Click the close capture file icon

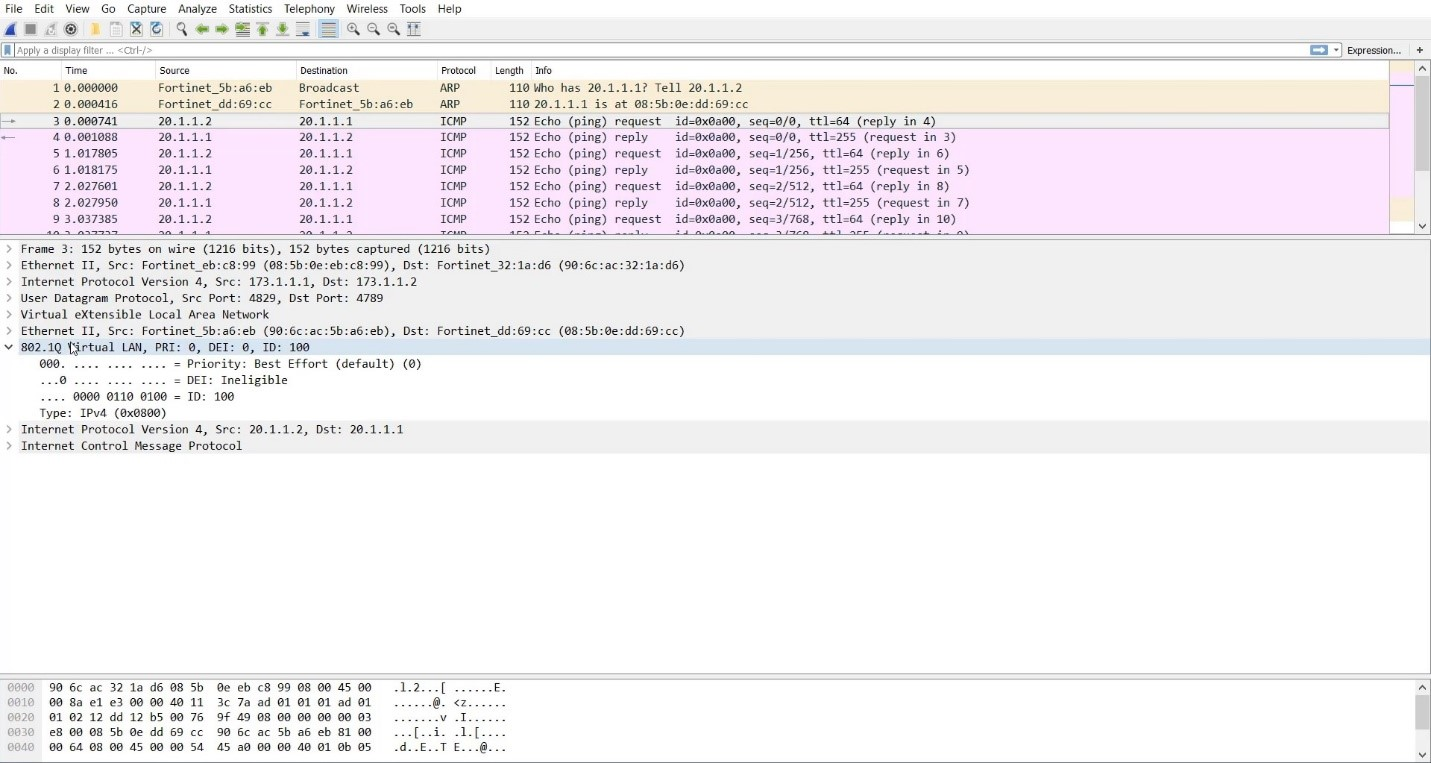(x=136, y=29)
